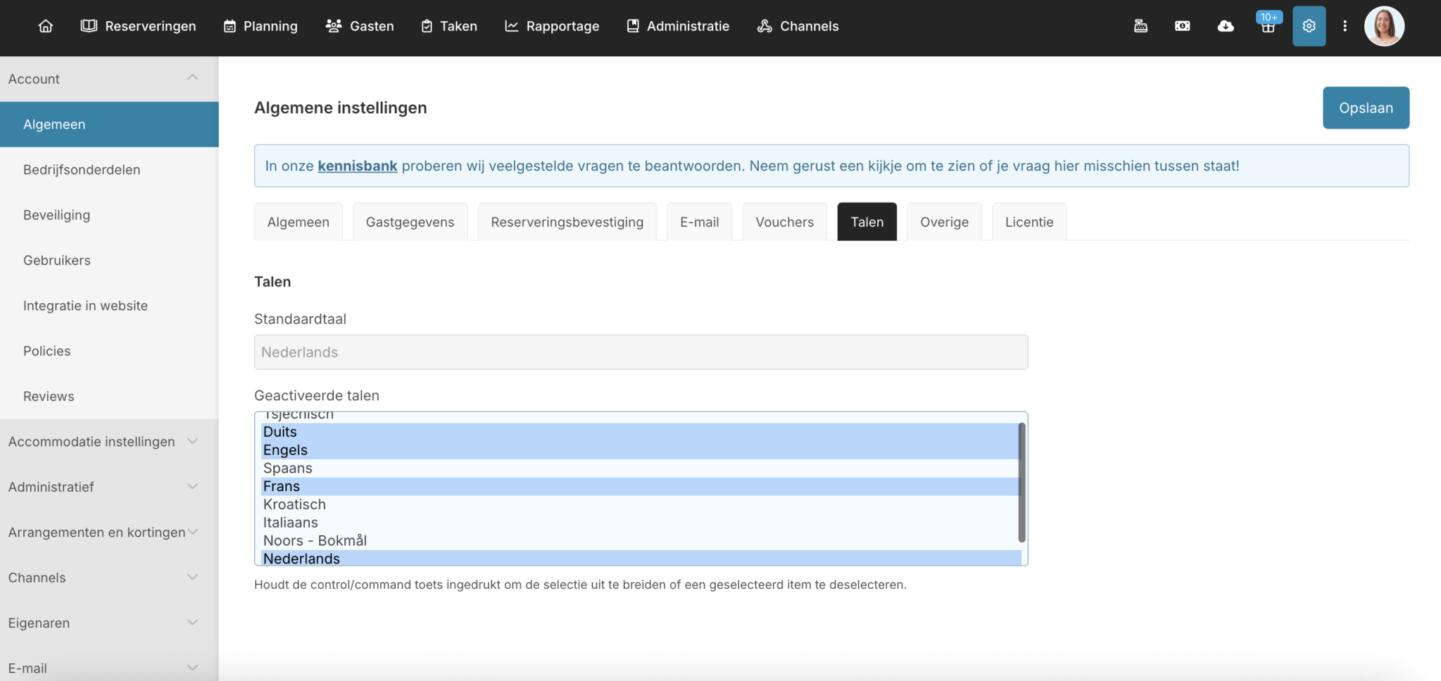This screenshot has height=681, width=1441.
Task: Click the cloud download icon
Action: [x=1225, y=26]
